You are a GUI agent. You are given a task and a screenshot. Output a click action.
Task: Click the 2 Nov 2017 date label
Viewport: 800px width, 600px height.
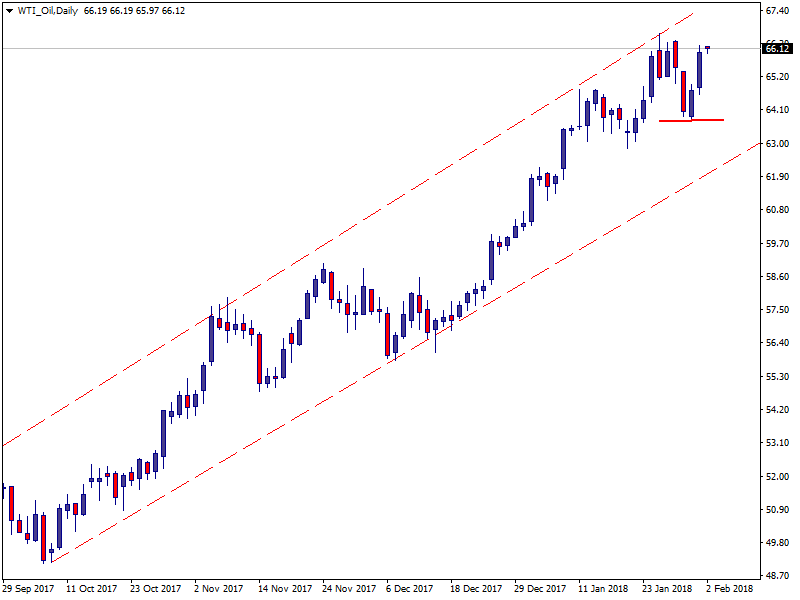click(x=218, y=589)
